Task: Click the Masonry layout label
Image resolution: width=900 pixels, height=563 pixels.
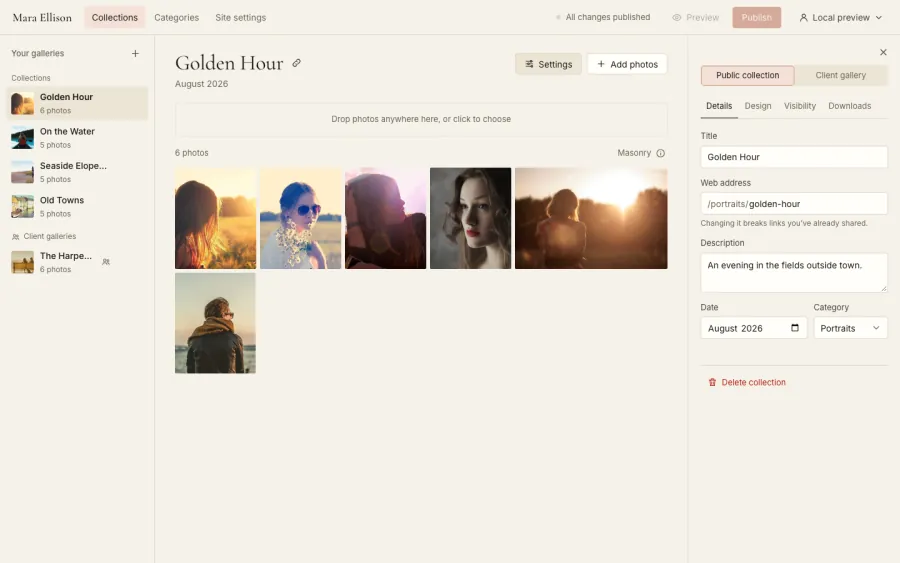Action: click(x=634, y=153)
